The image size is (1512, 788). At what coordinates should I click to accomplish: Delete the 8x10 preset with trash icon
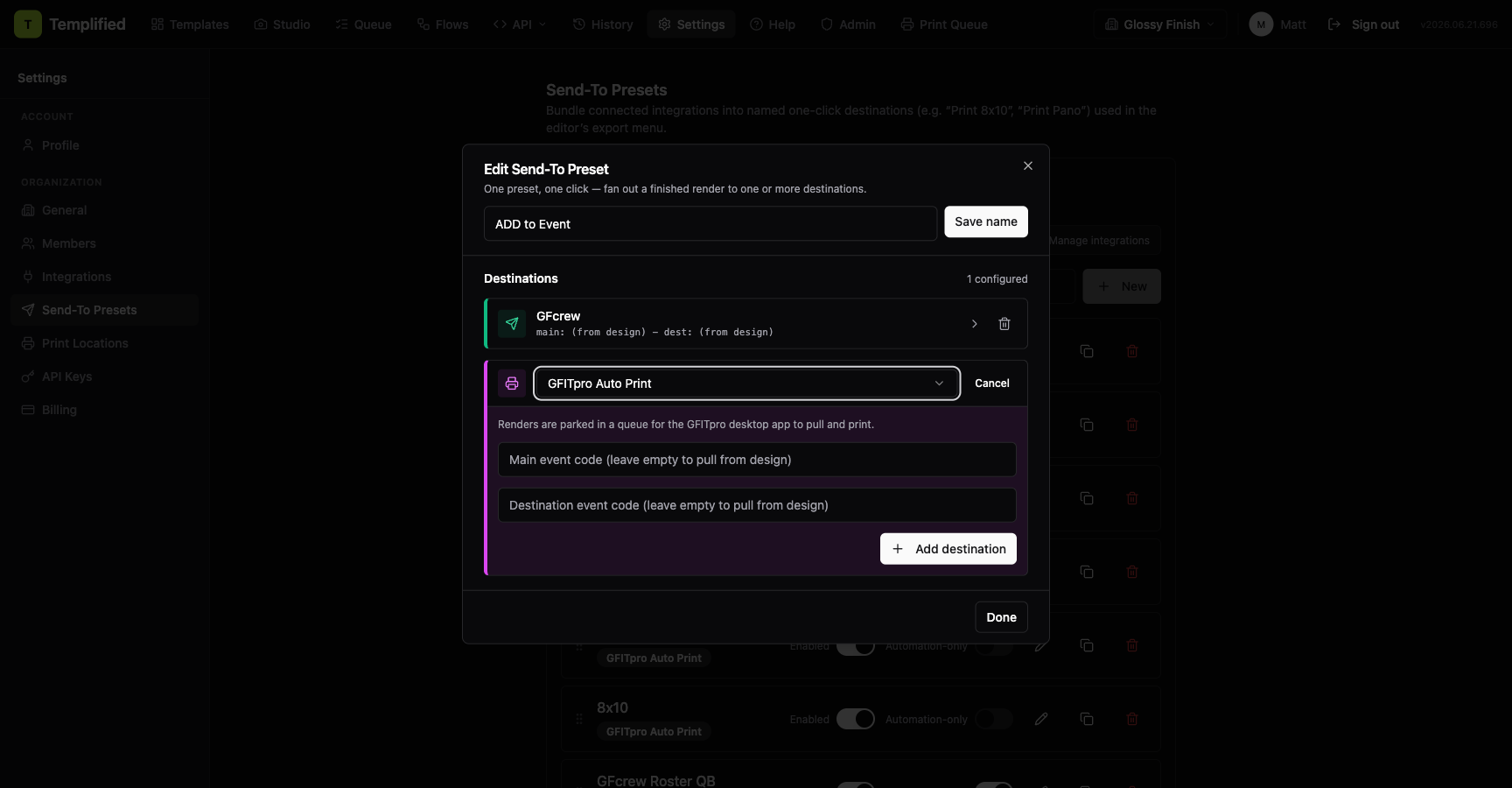click(1132, 719)
